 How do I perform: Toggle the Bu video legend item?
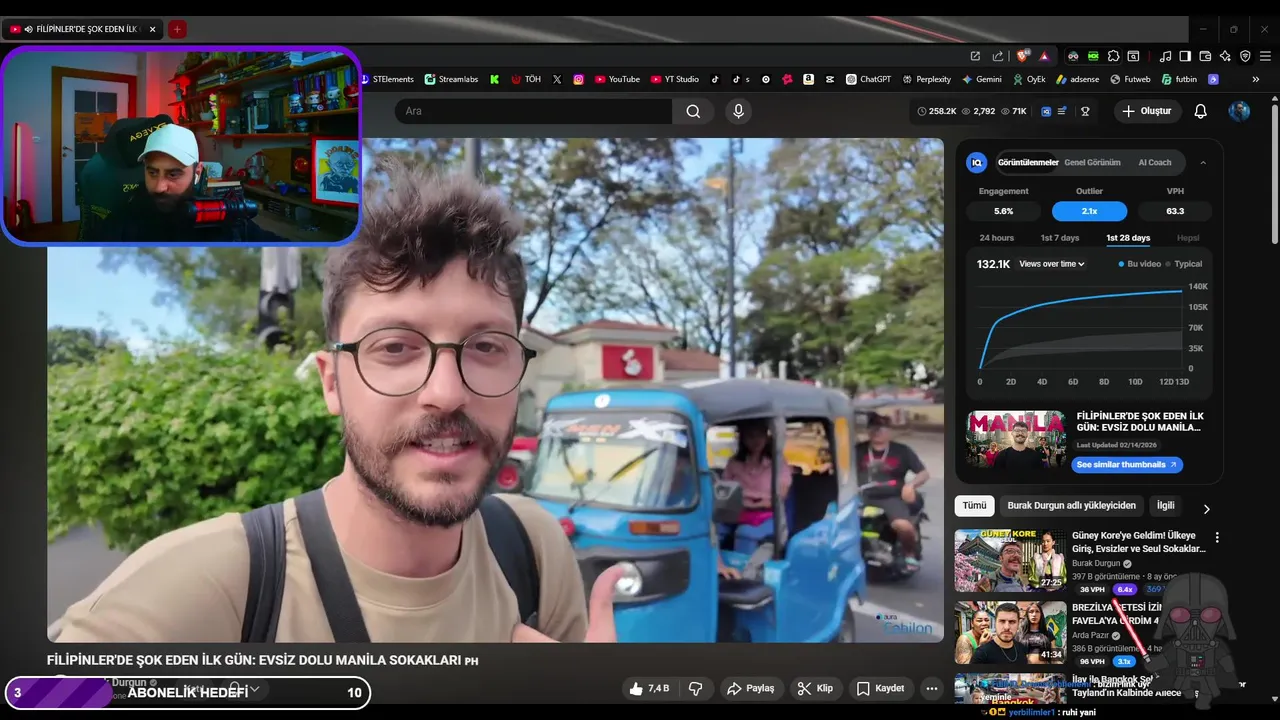(1140, 264)
